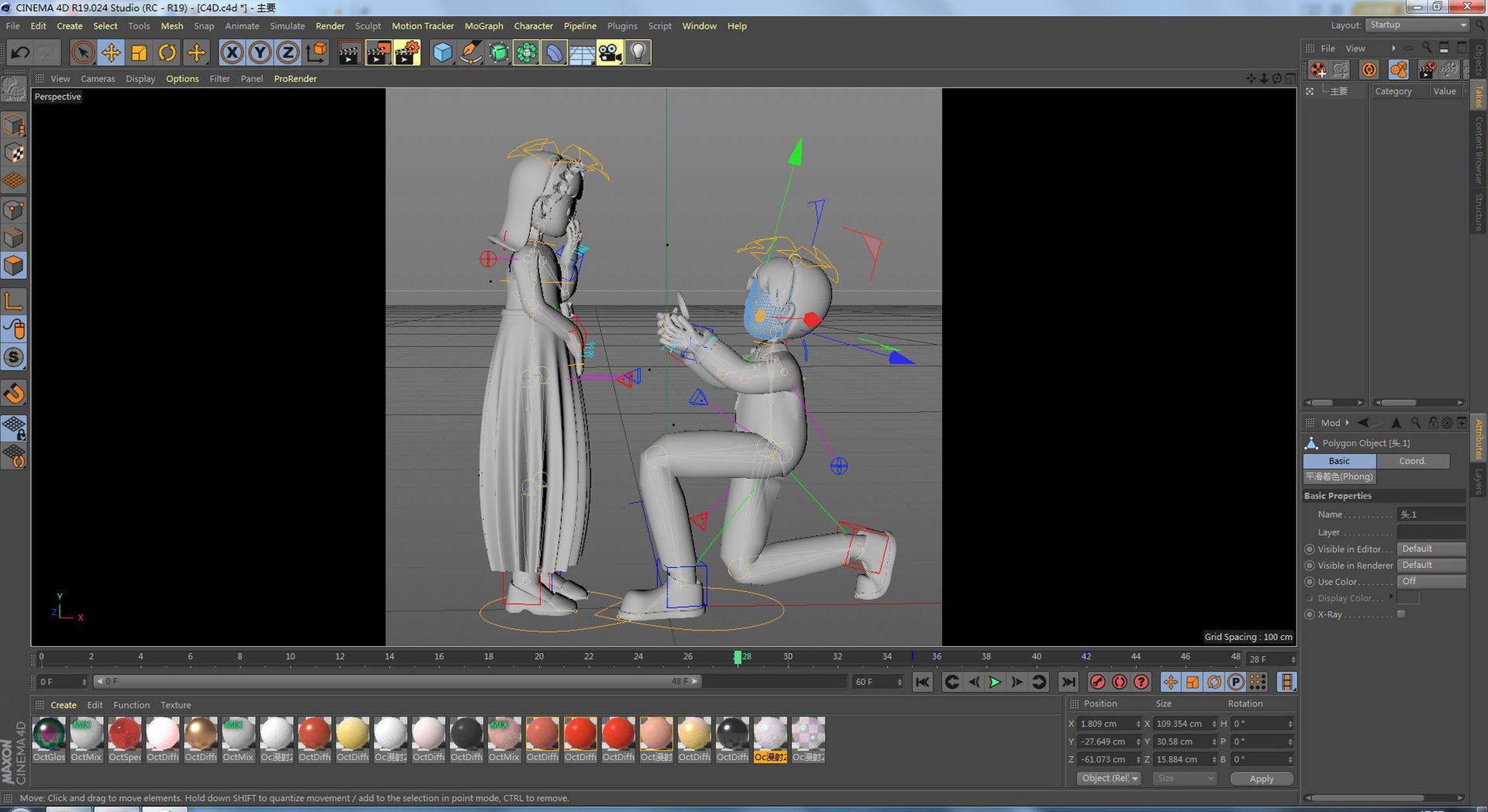1488x812 pixels.
Task: Add a Camera object
Action: click(610, 53)
